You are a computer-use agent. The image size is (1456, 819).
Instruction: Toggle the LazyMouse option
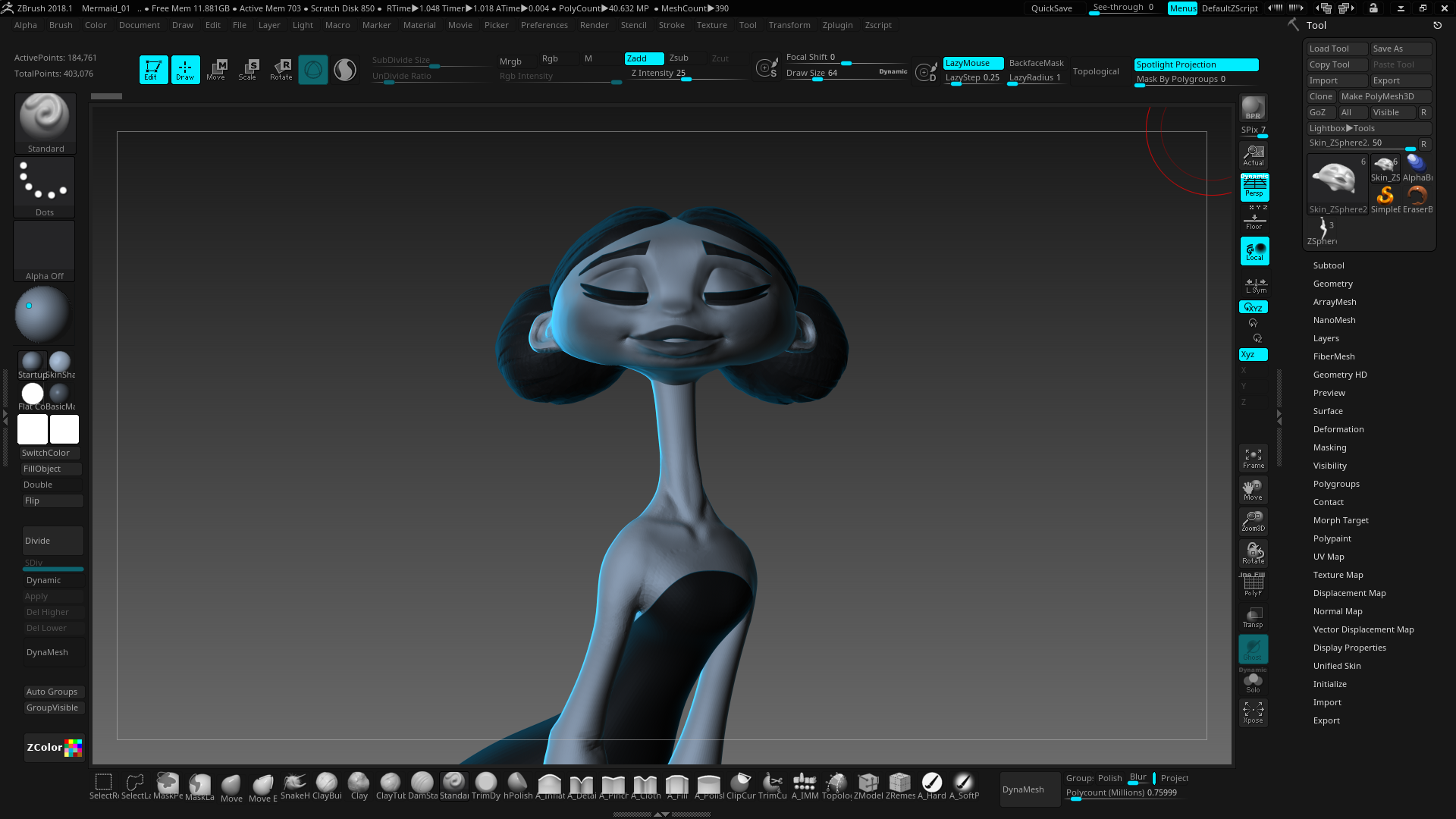pyautogui.click(x=973, y=63)
